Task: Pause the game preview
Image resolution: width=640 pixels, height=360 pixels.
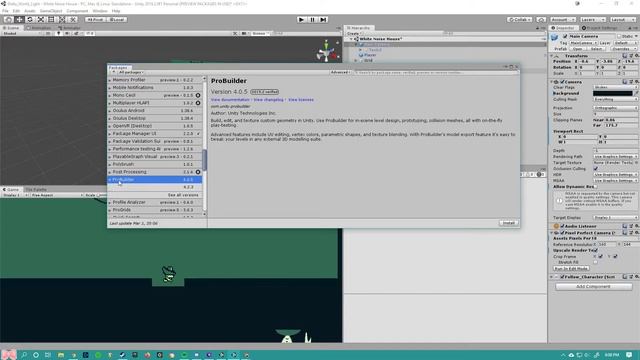Action: click(x=312, y=19)
